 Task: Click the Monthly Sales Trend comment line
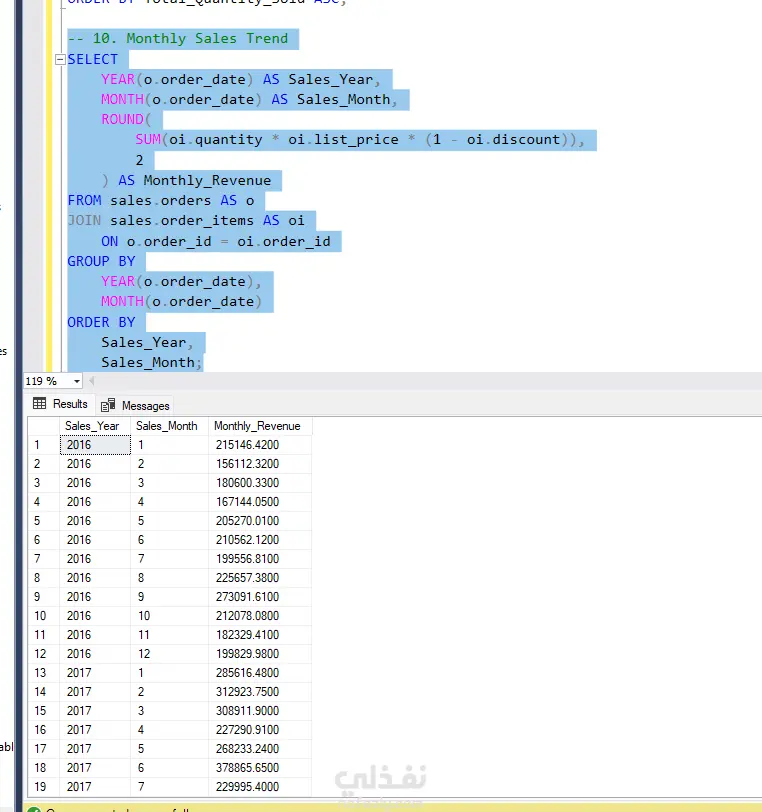(178, 39)
